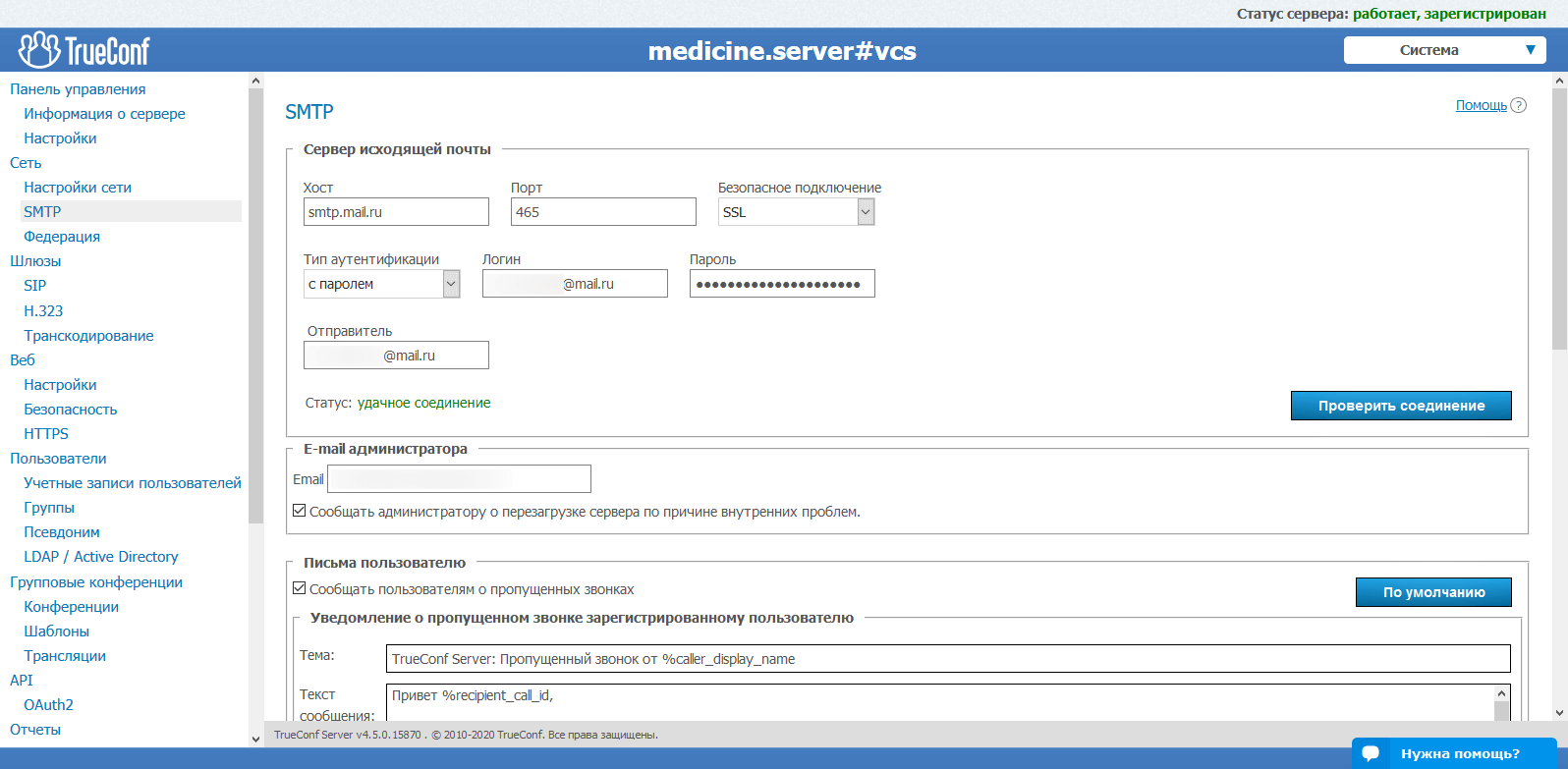Go to Безопасность page
The width and height of the screenshot is (1568, 769).
[71, 410]
